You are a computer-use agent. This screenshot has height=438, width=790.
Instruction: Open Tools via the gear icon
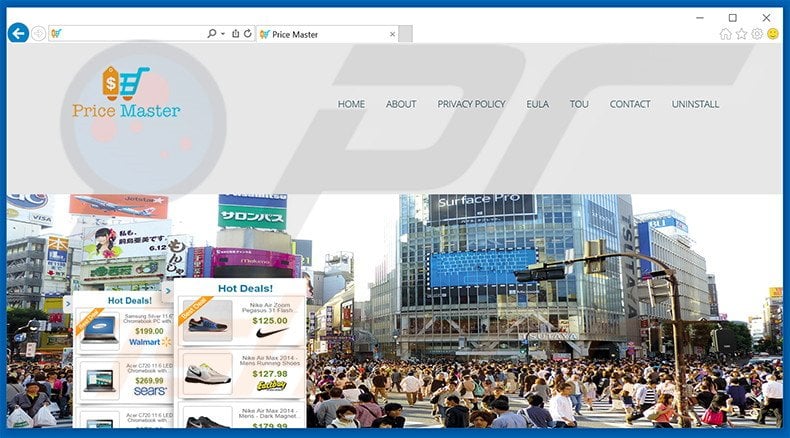(757, 34)
